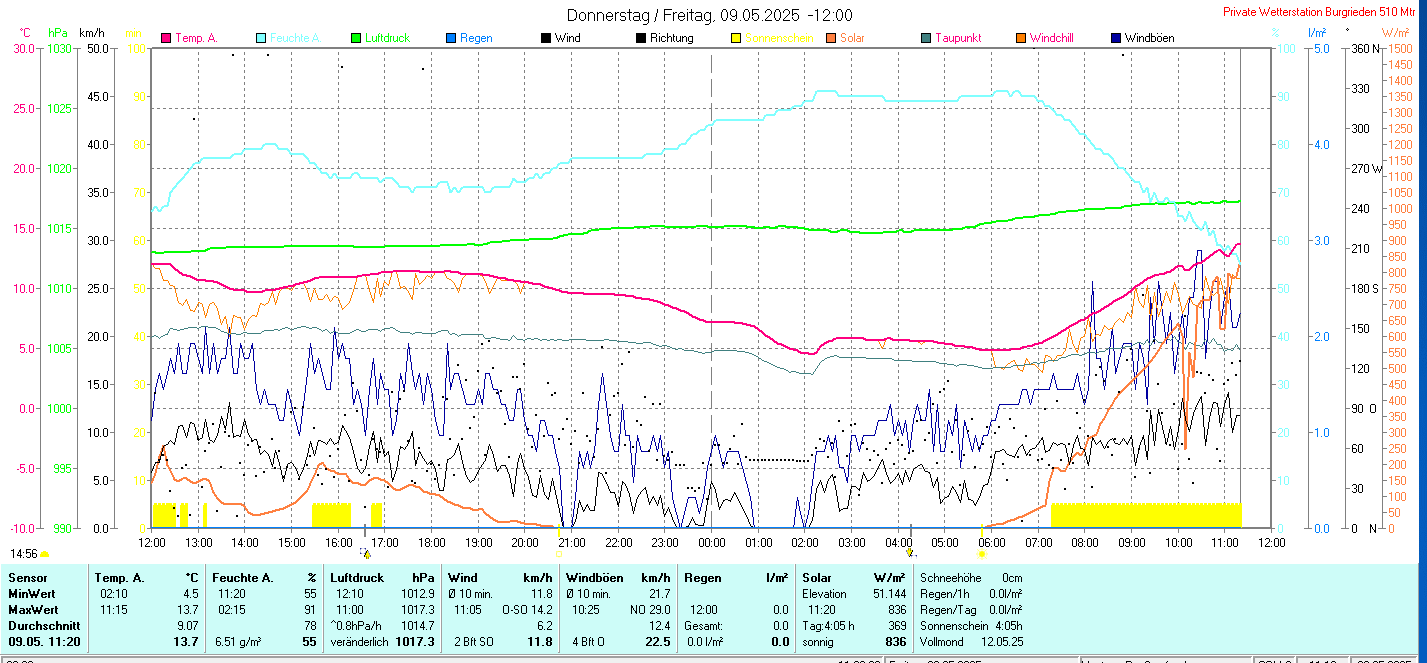Image resolution: width=1427 pixels, height=663 pixels.
Task: Click the solar 'Elevation' value '51.144'
Action: click(x=888, y=594)
